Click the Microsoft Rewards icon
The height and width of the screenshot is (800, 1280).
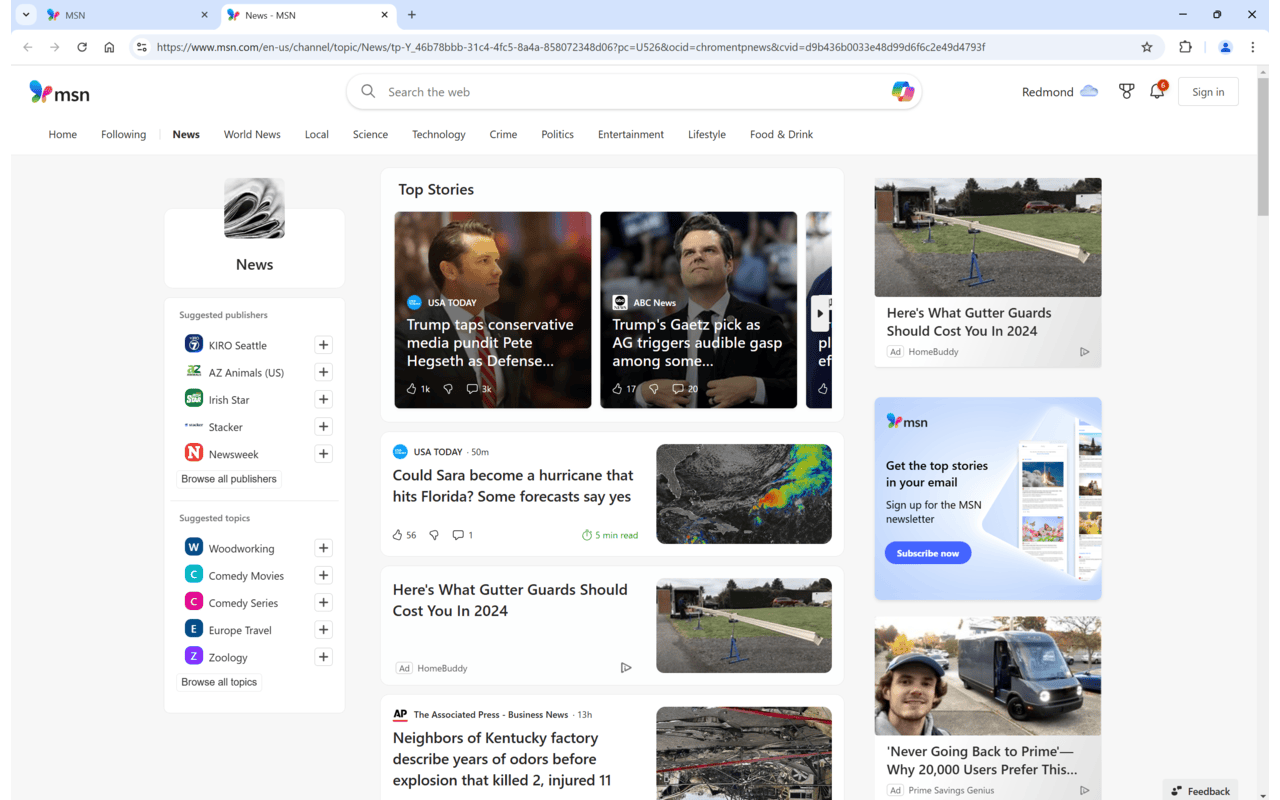[x=1126, y=91]
